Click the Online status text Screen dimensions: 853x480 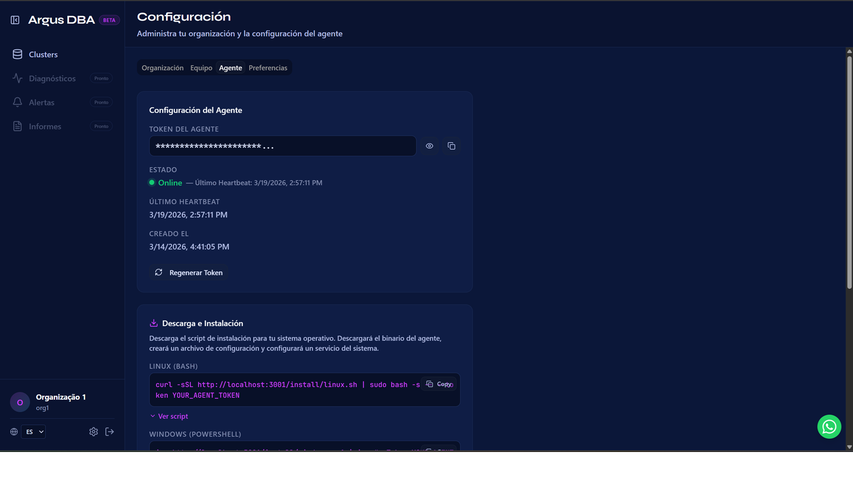click(x=170, y=183)
